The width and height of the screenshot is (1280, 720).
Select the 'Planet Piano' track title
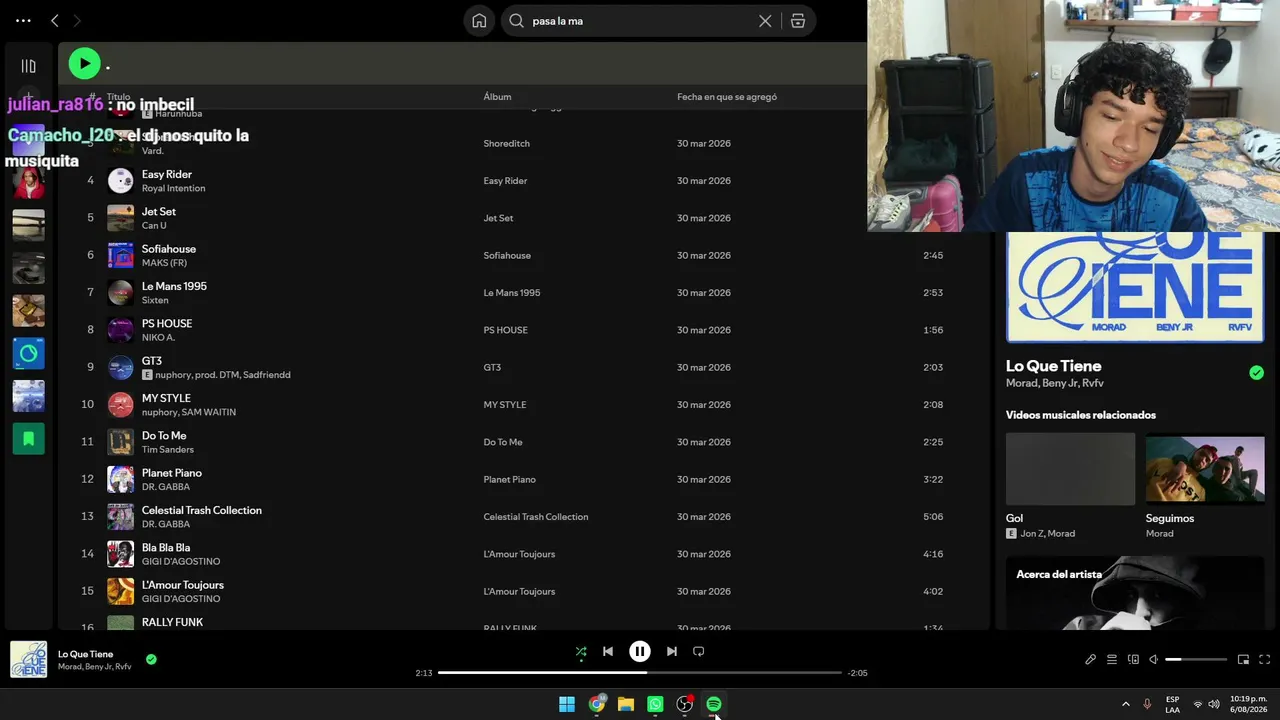coord(172,473)
